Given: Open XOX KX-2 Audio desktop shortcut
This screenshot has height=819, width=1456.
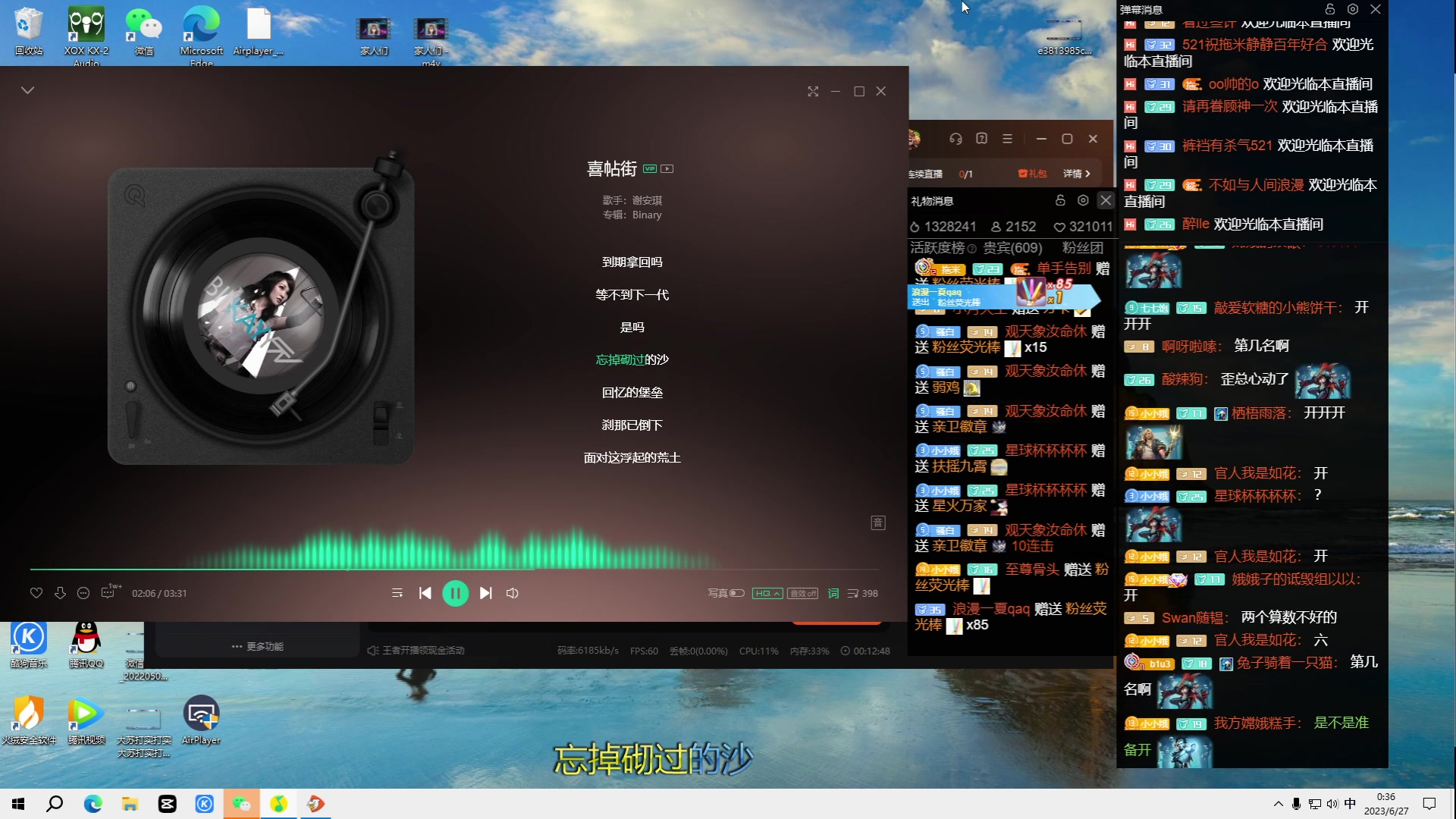Looking at the screenshot, I should [86, 35].
